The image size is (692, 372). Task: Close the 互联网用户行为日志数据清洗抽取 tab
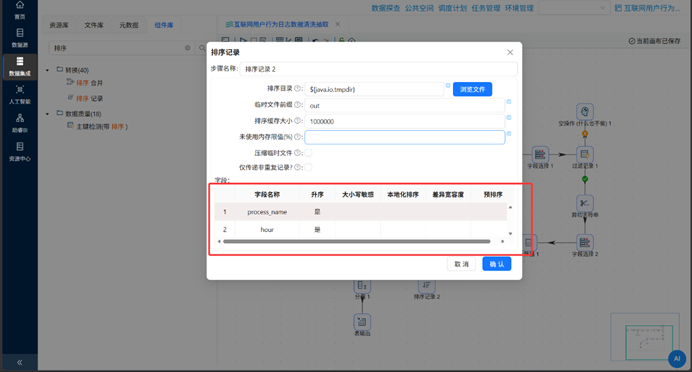coord(338,24)
